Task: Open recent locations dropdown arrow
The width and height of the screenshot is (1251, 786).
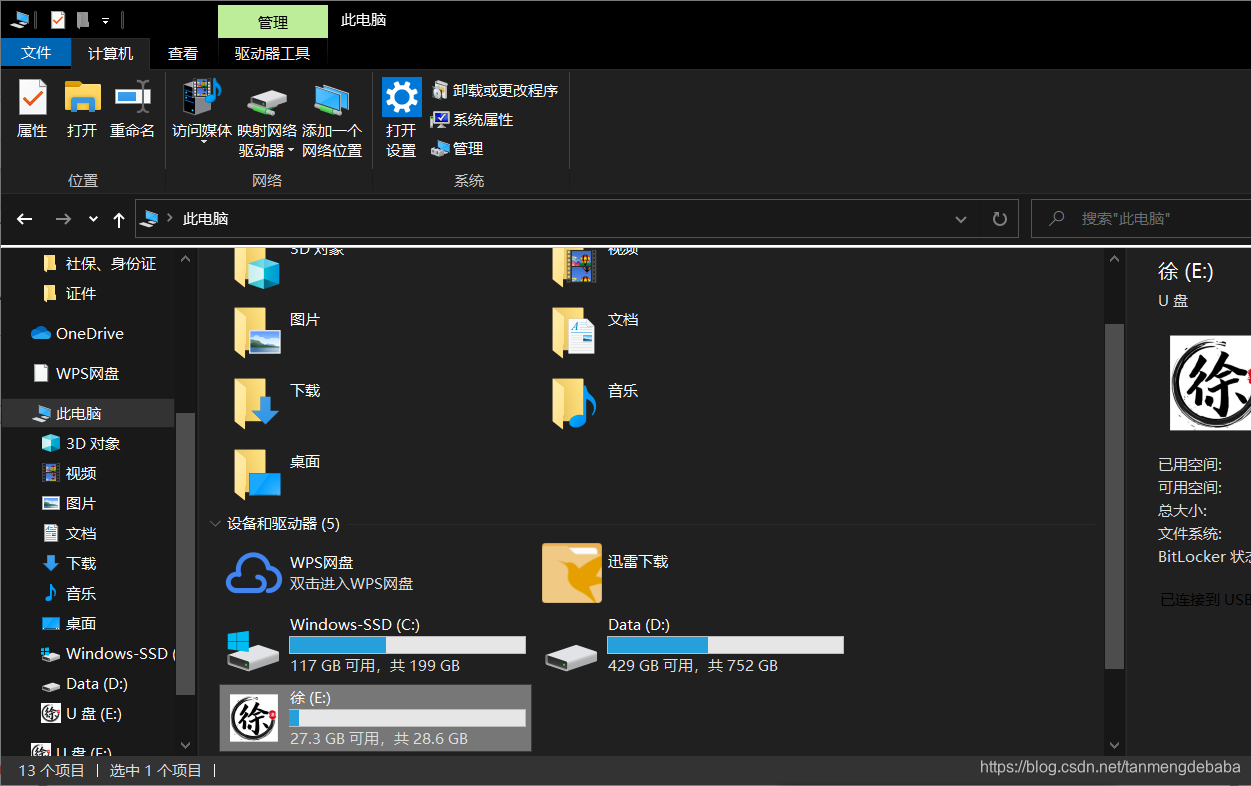Action: [93, 219]
